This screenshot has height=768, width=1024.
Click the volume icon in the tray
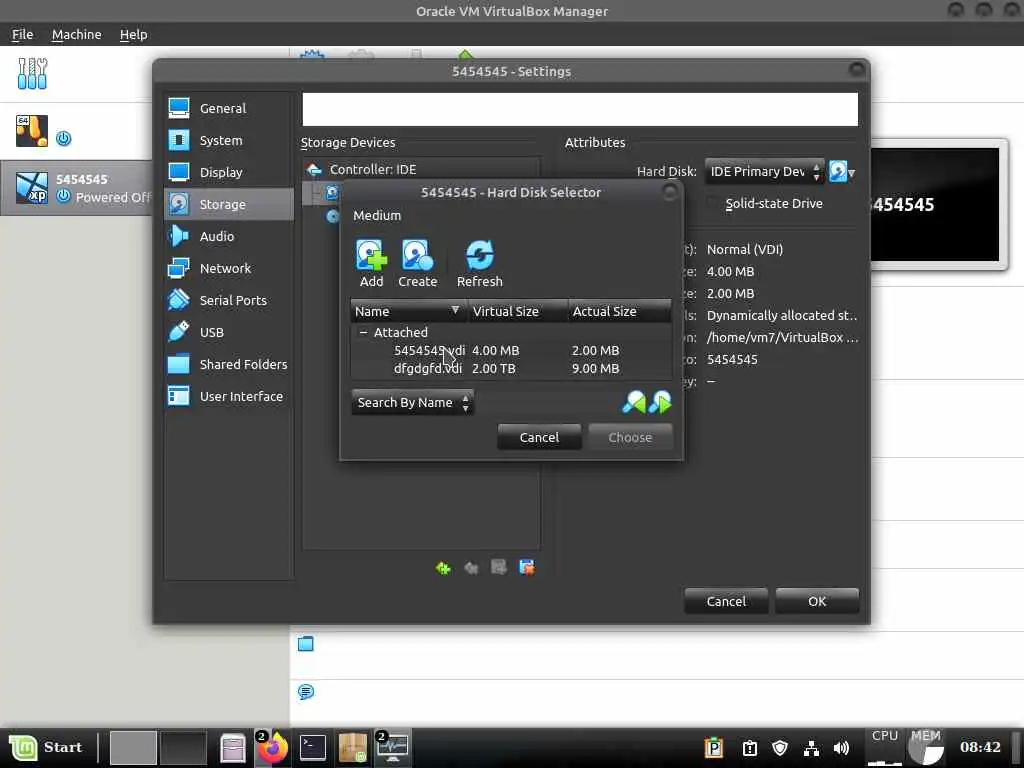click(841, 748)
